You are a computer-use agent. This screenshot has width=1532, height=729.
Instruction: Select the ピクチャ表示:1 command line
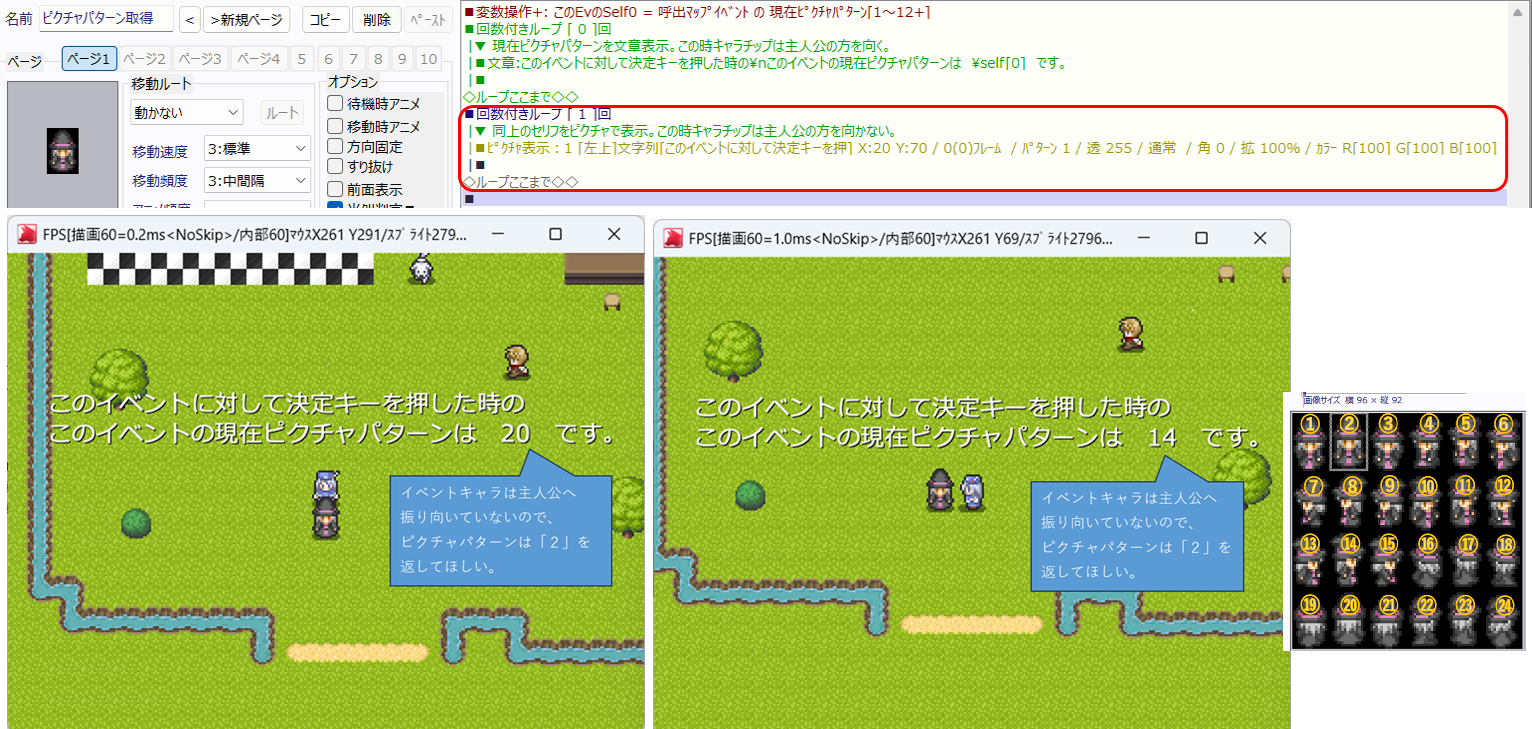coord(985,148)
